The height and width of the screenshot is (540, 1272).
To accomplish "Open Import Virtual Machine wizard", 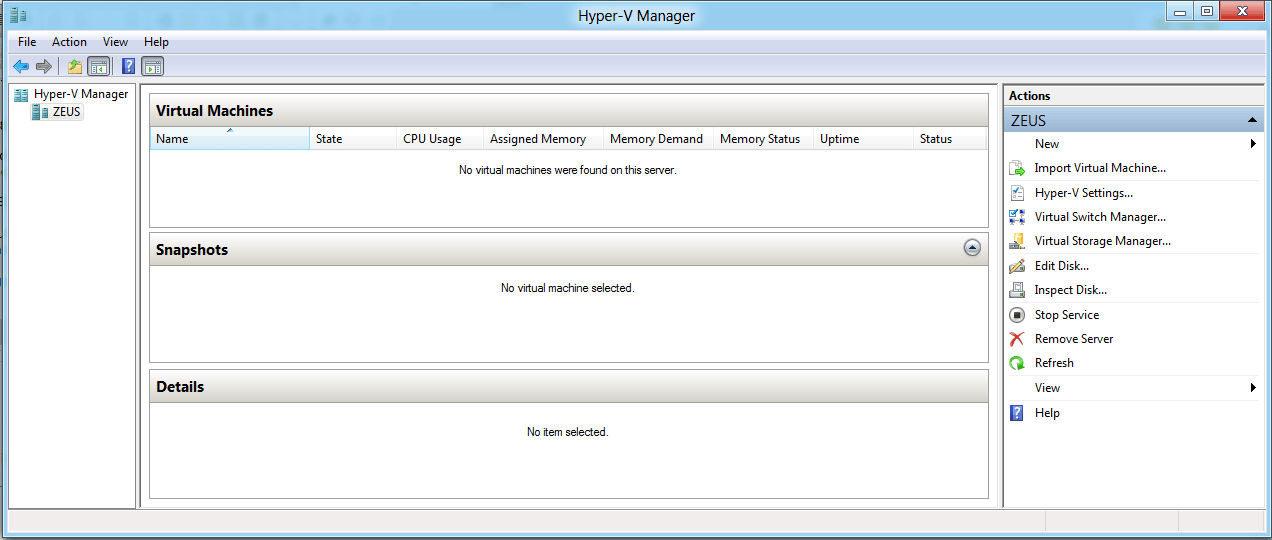I will click(1099, 168).
